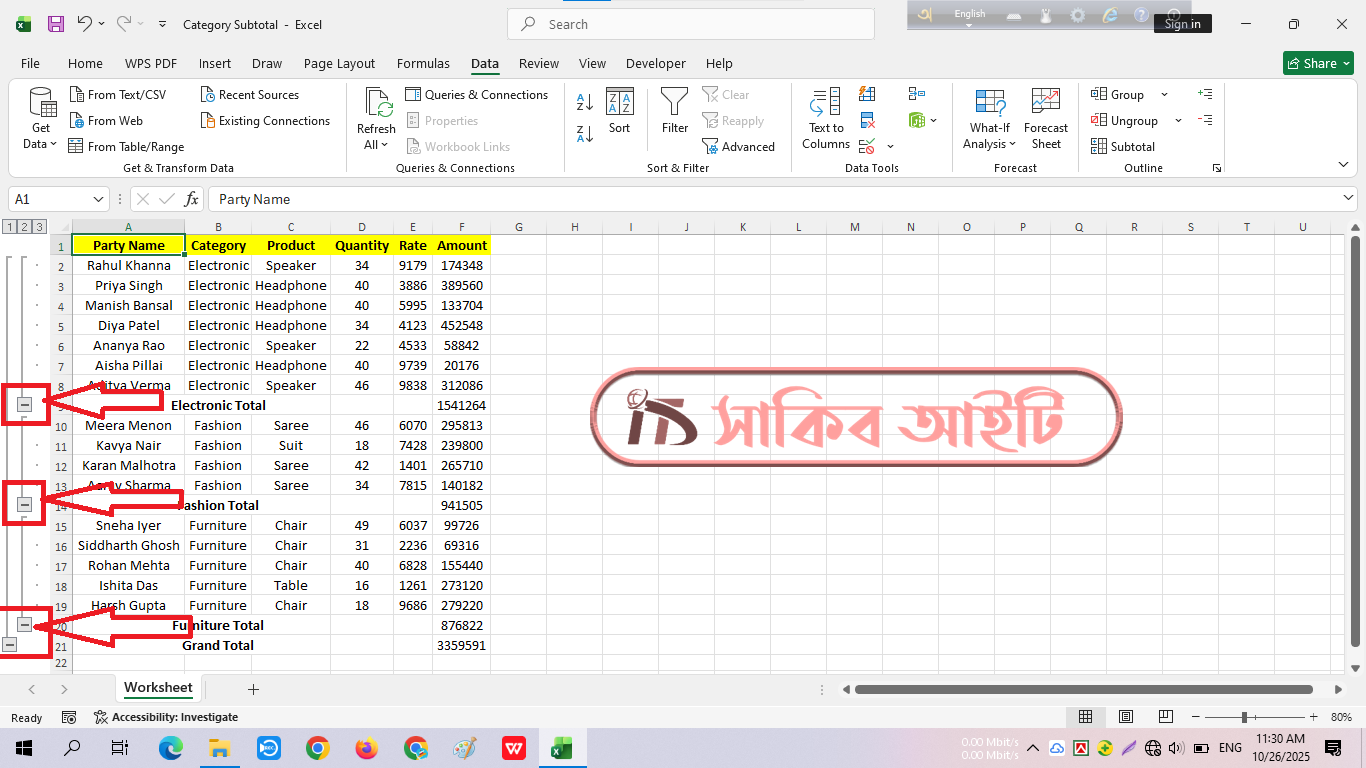Image resolution: width=1366 pixels, height=768 pixels.
Task: Click the Sort A to Z icon
Action: point(585,102)
